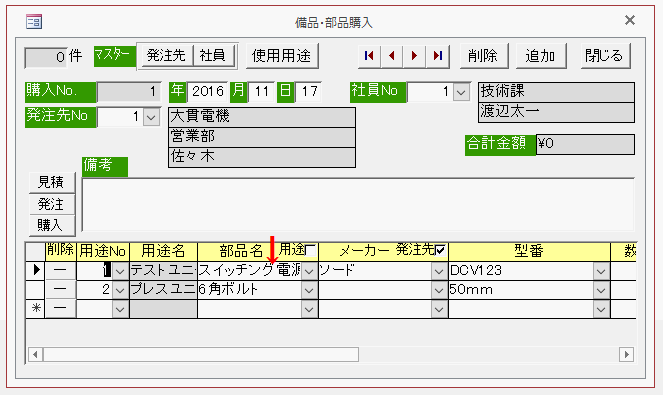Toggle the 用途 checkbox in header
The image size is (663, 395).
pyautogui.click(x=310, y=251)
